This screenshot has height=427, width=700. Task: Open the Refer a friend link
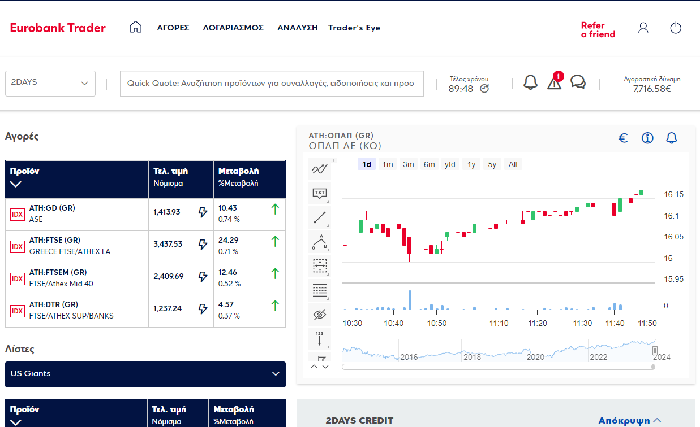[x=598, y=29]
